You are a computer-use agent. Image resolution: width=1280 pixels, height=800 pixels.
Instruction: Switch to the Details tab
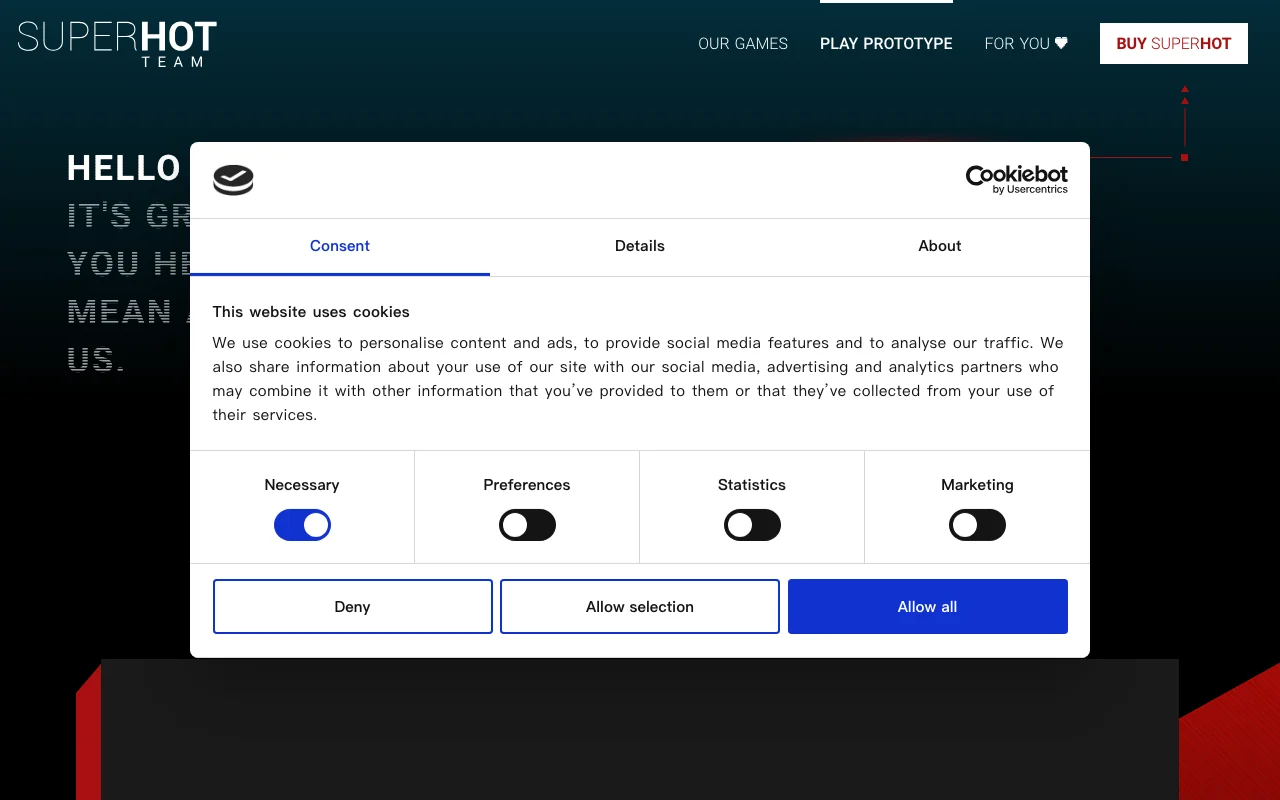640,246
